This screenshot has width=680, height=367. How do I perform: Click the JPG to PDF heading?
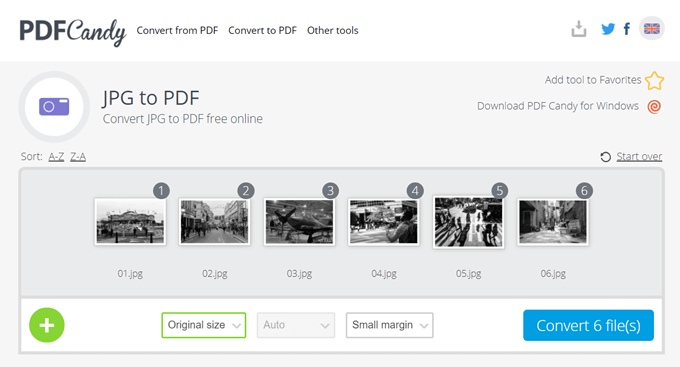coord(150,98)
